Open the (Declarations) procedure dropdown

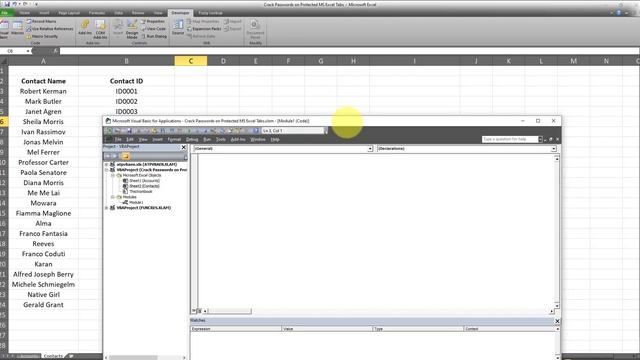[x=553, y=149]
